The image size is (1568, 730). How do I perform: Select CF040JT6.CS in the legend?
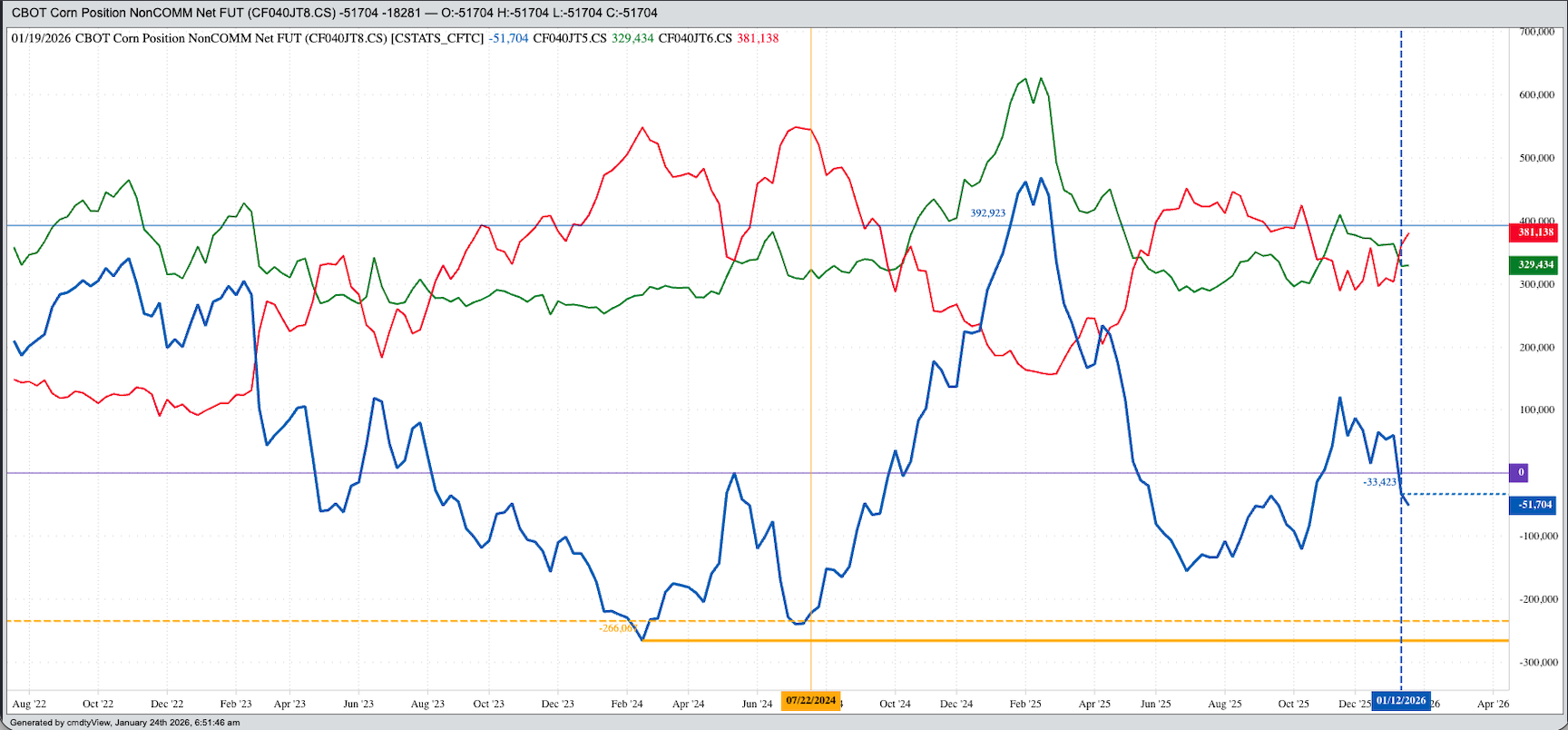[695, 38]
